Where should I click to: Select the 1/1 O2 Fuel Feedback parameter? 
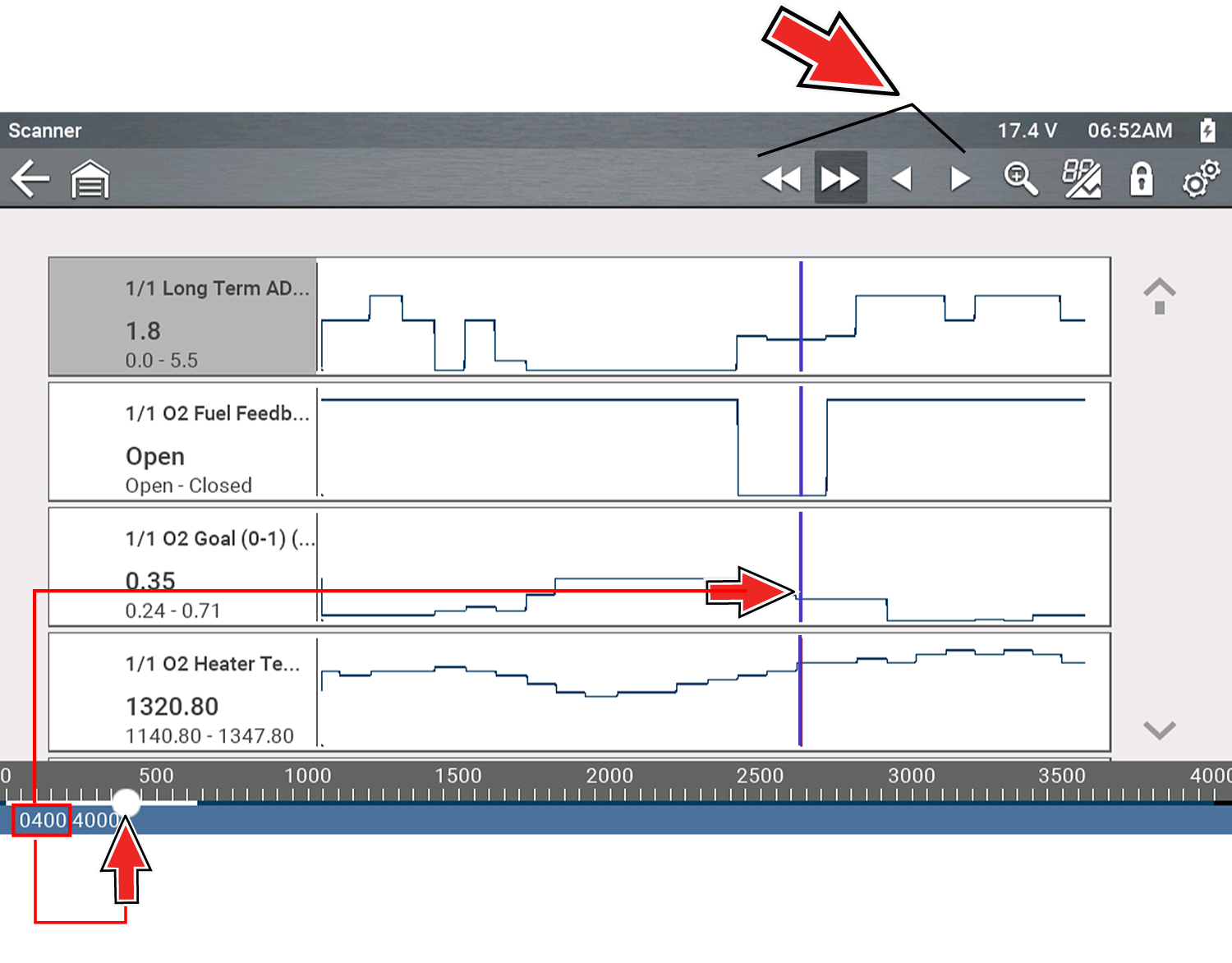pos(183,442)
